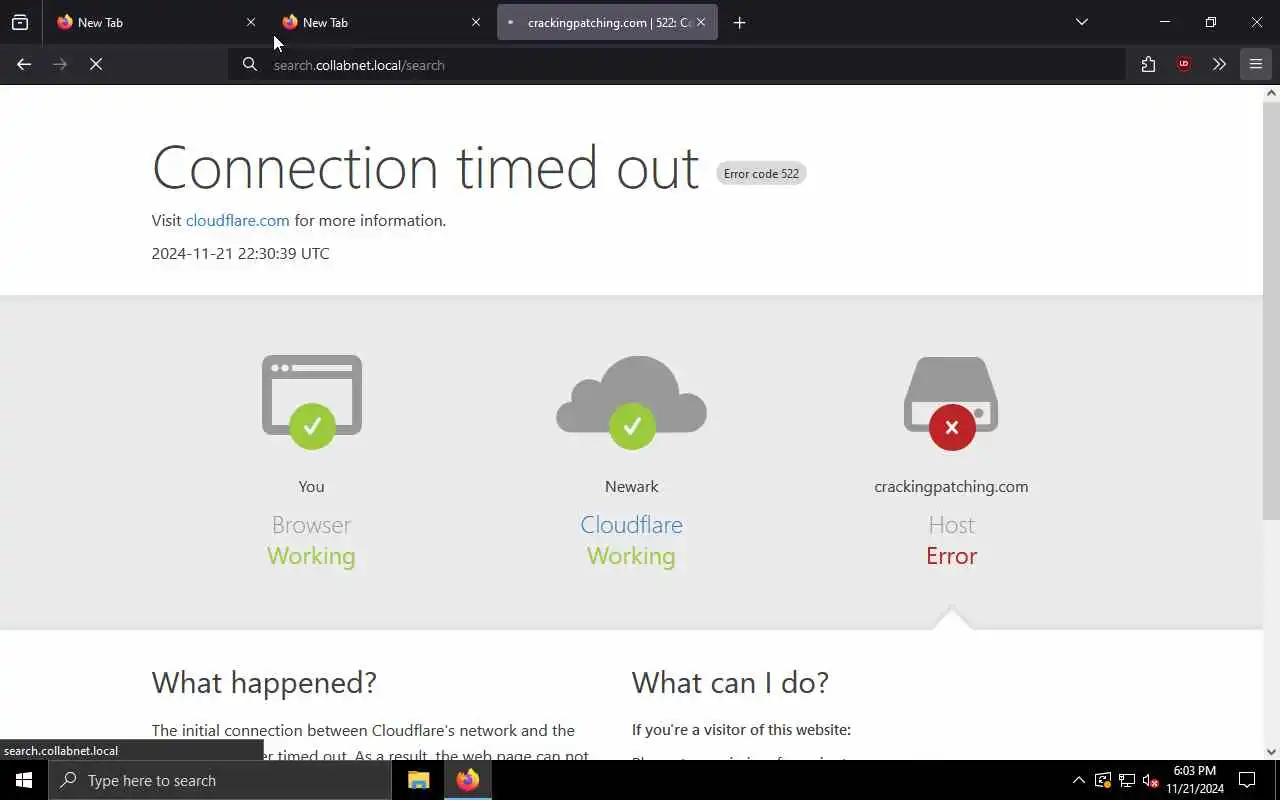1280x800 pixels.
Task: Click the host server icon with red X
Action: (x=951, y=402)
